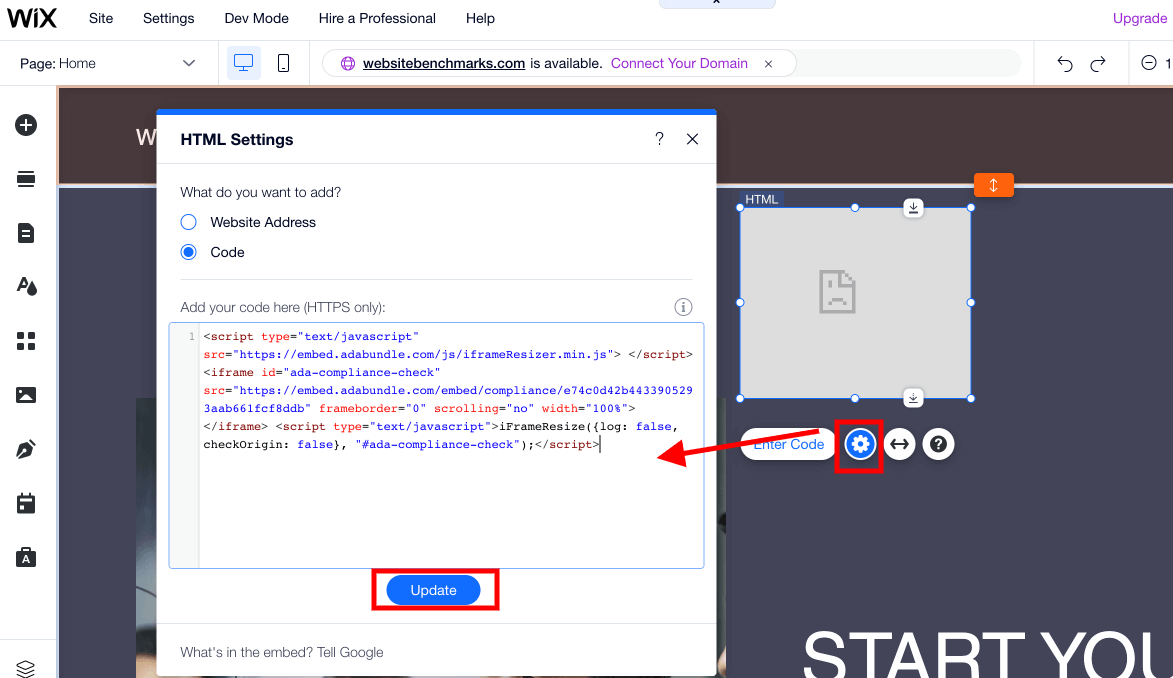
Task: Click the stretch double-arrow icon
Action: click(x=900, y=445)
